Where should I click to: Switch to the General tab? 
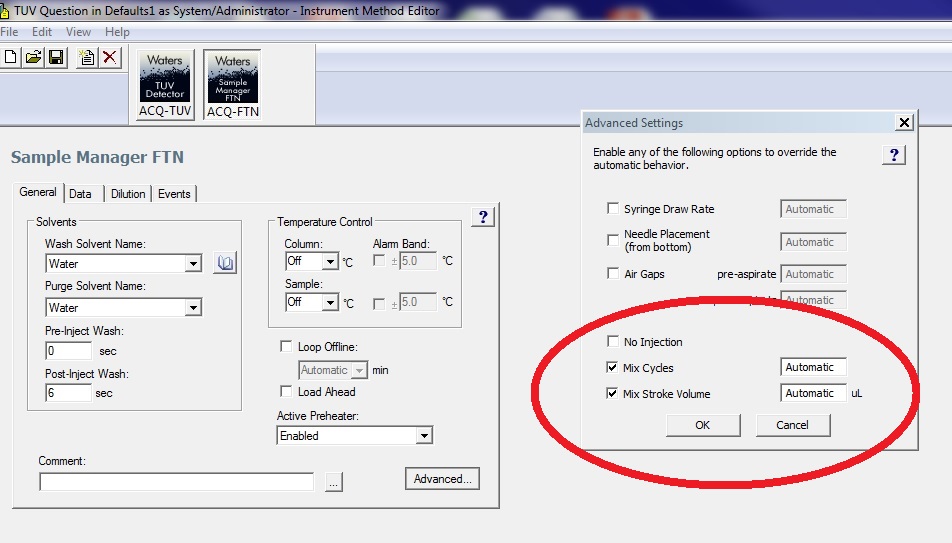(38, 193)
